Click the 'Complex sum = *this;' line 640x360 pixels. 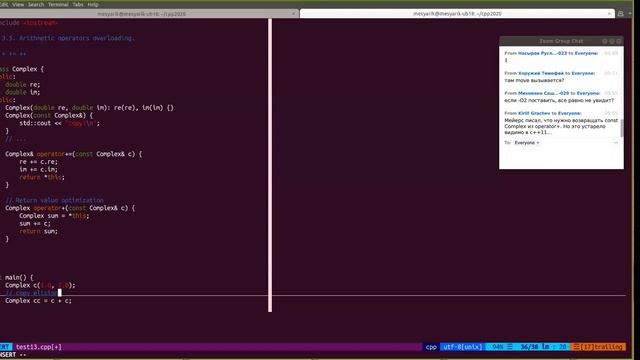point(54,216)
